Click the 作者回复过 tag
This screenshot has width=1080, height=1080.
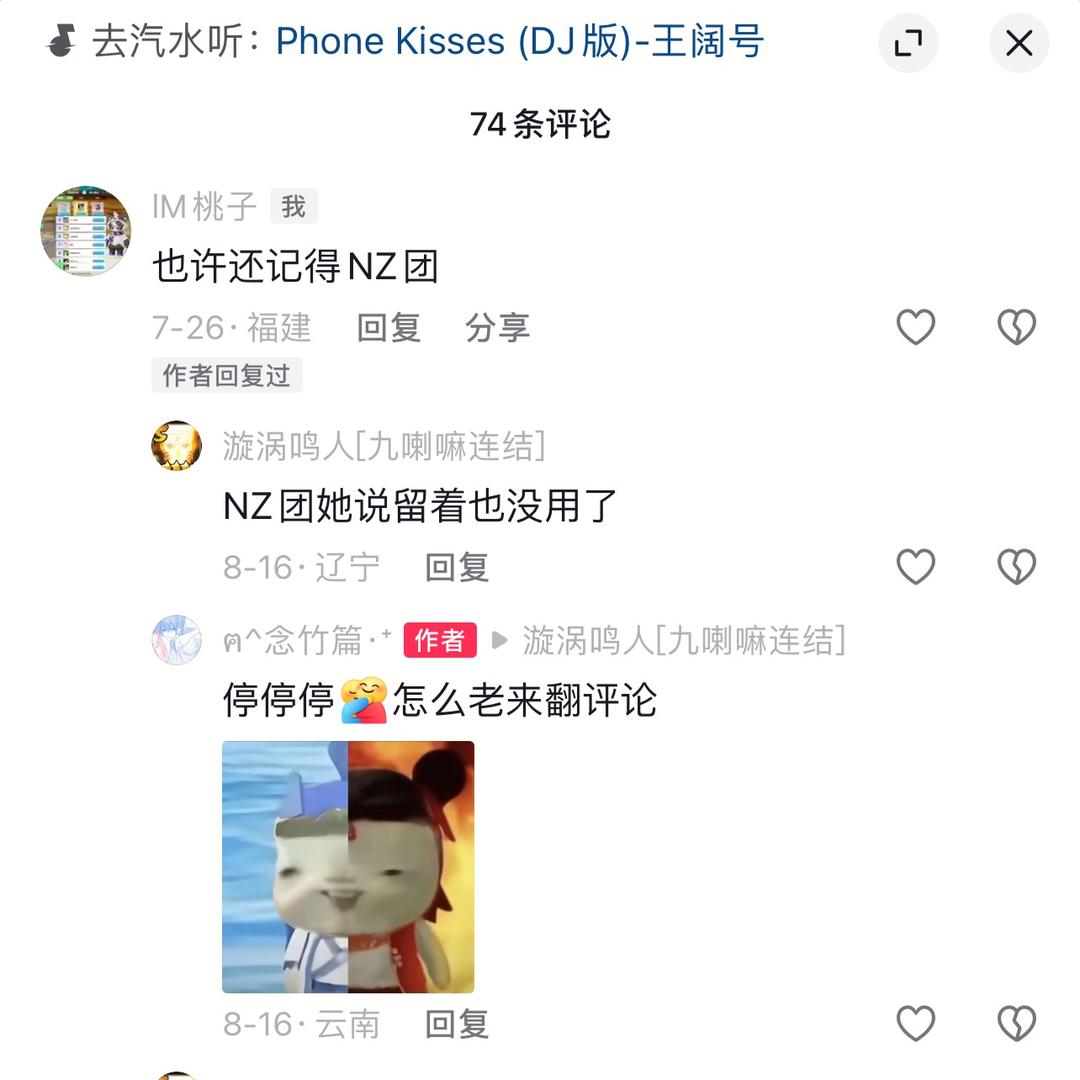coord(227,375)
